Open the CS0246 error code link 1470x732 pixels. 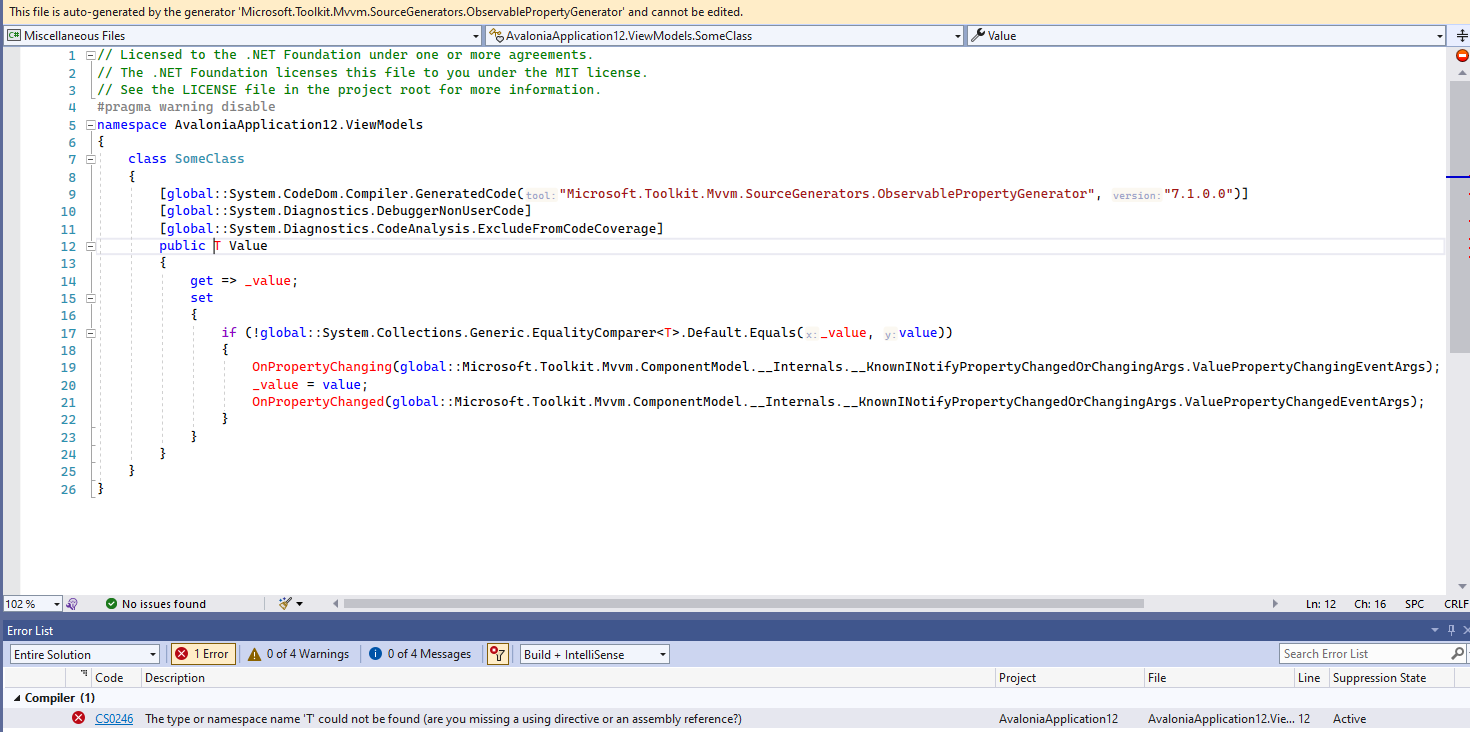(114, 719)
